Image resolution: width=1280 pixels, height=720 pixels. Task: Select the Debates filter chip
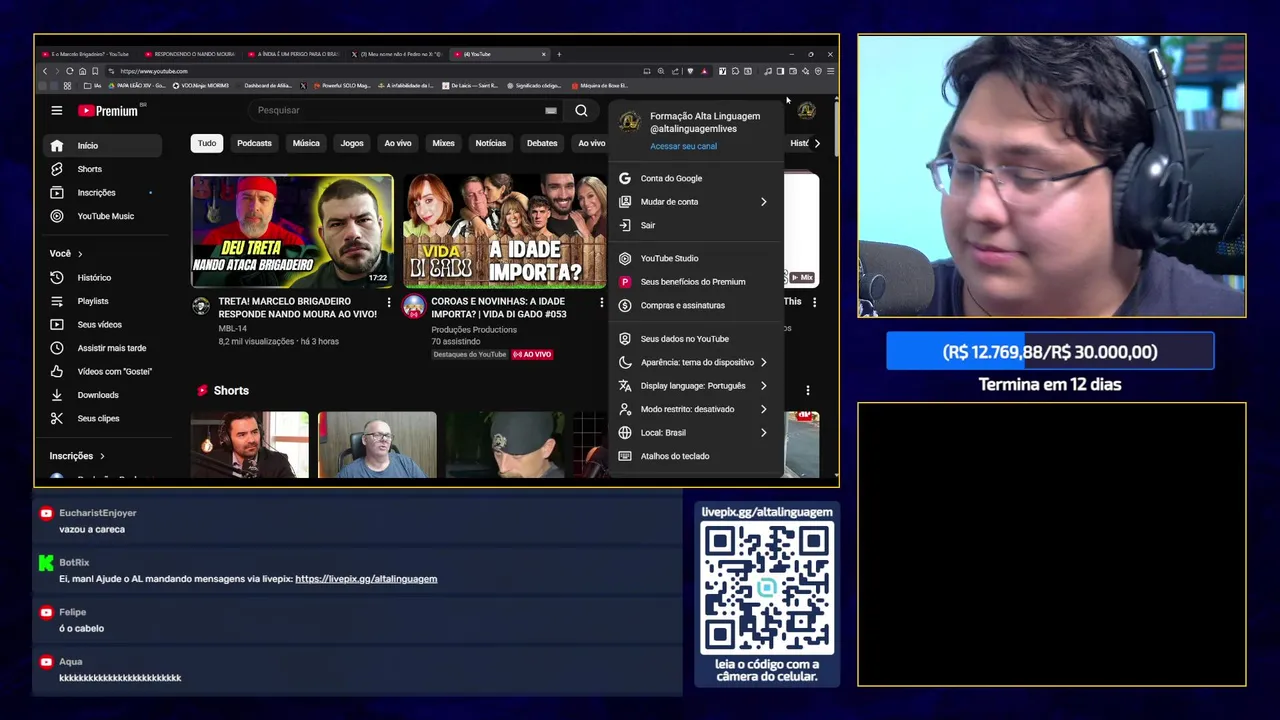542,143
